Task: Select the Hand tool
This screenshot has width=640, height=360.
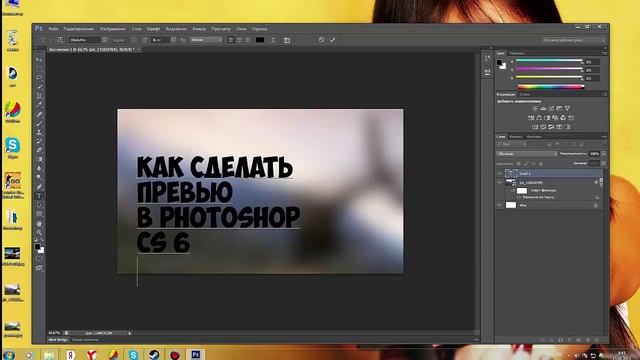Action: (39, 224)
